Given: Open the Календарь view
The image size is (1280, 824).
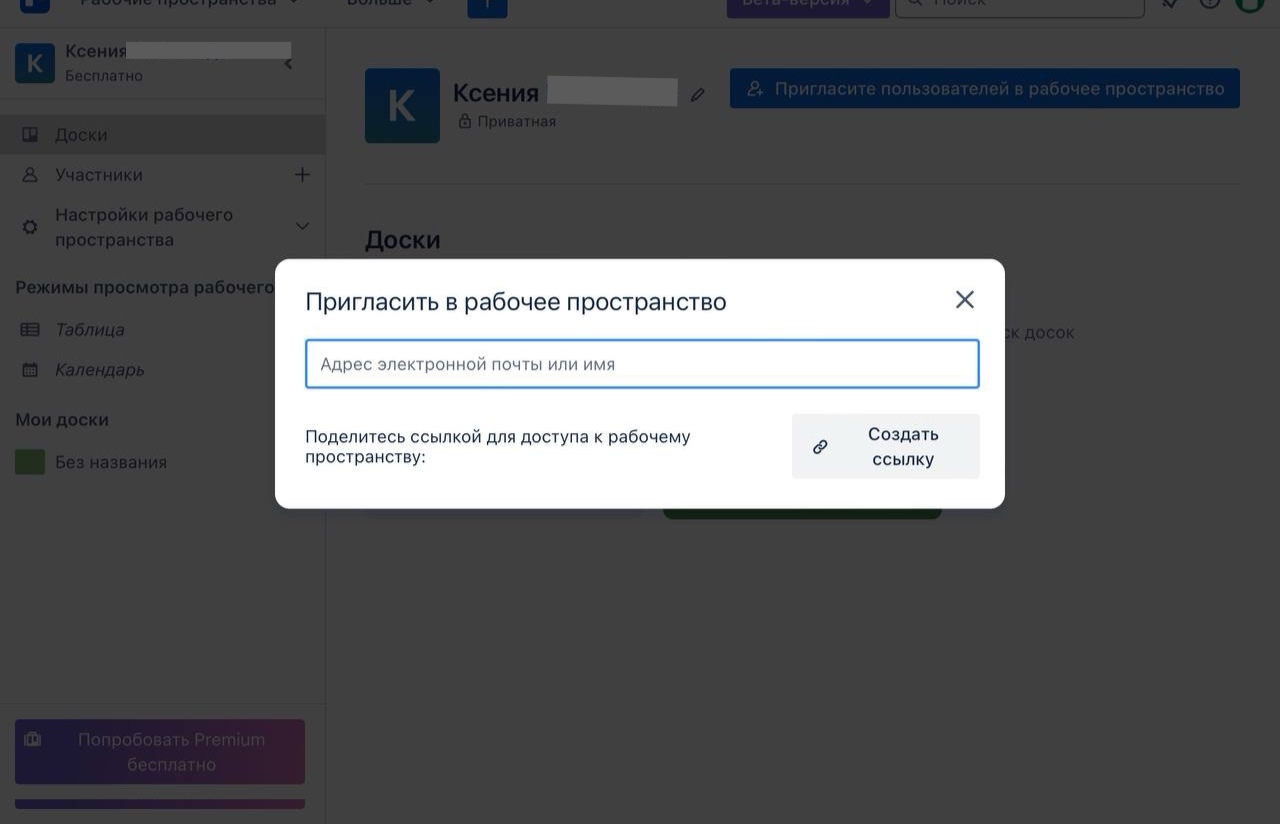Looking at the screenshot, I should [x=100, y=369].
